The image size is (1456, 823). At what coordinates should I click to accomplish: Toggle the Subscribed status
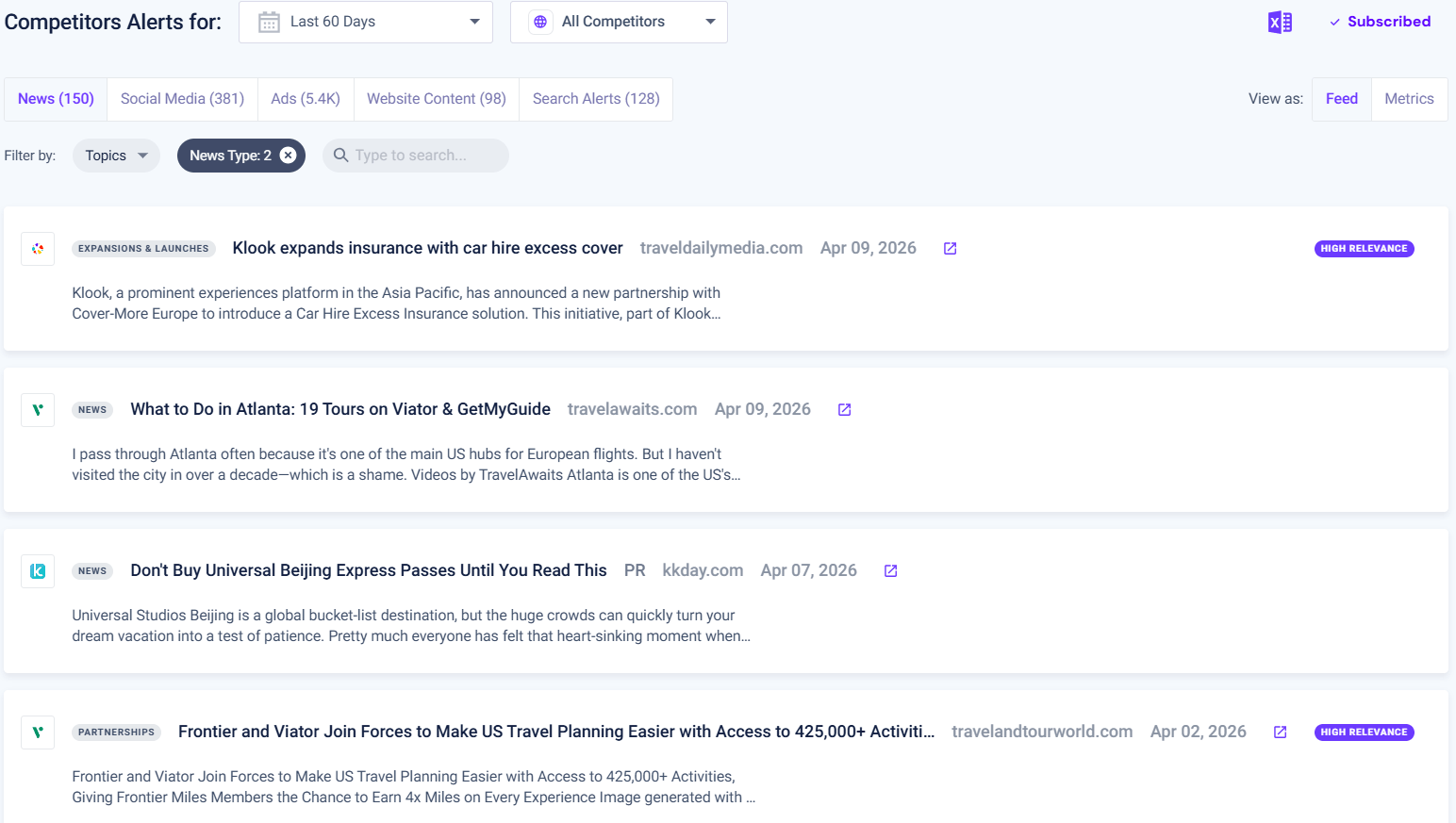pos(1380,22)
